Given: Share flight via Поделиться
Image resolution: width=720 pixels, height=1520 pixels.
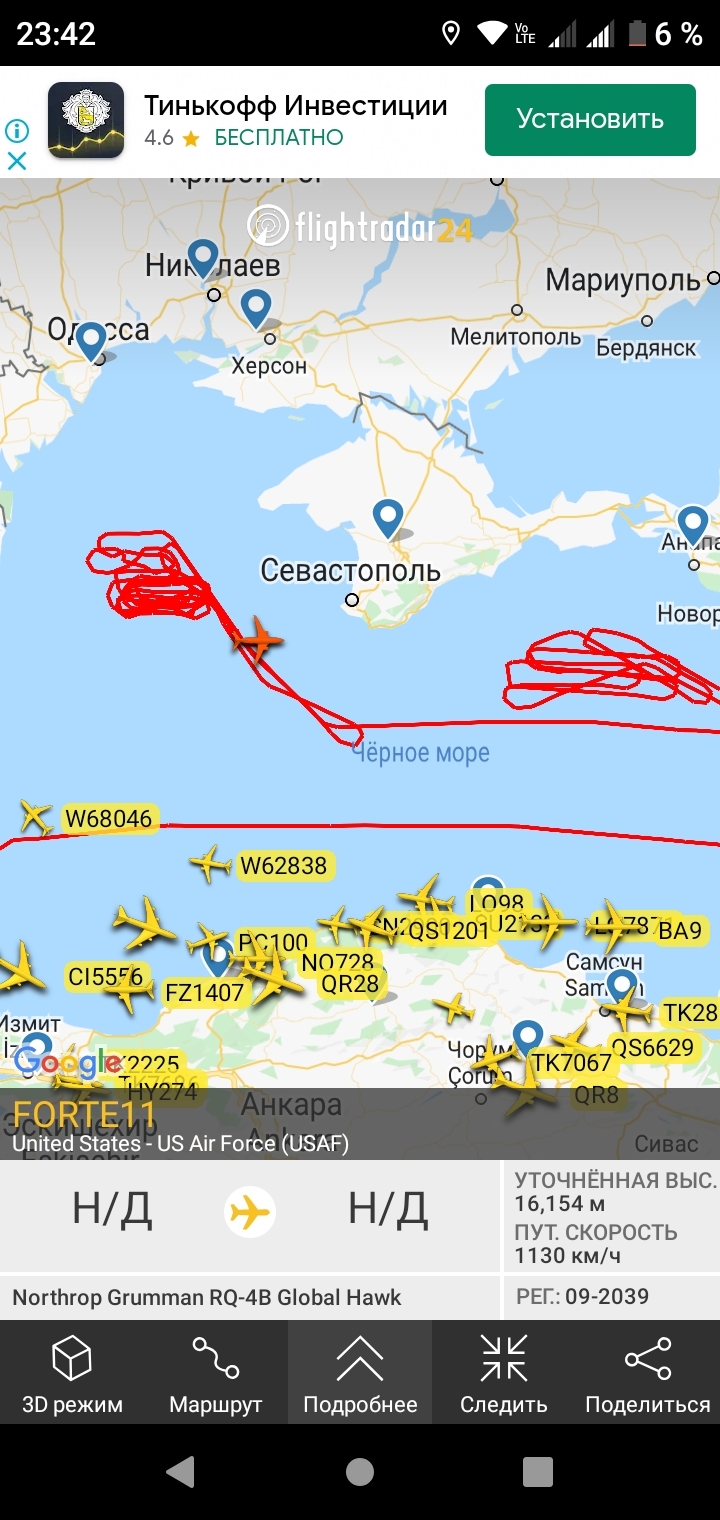Looking at the screenshot, I should (x=648, y=1373).
